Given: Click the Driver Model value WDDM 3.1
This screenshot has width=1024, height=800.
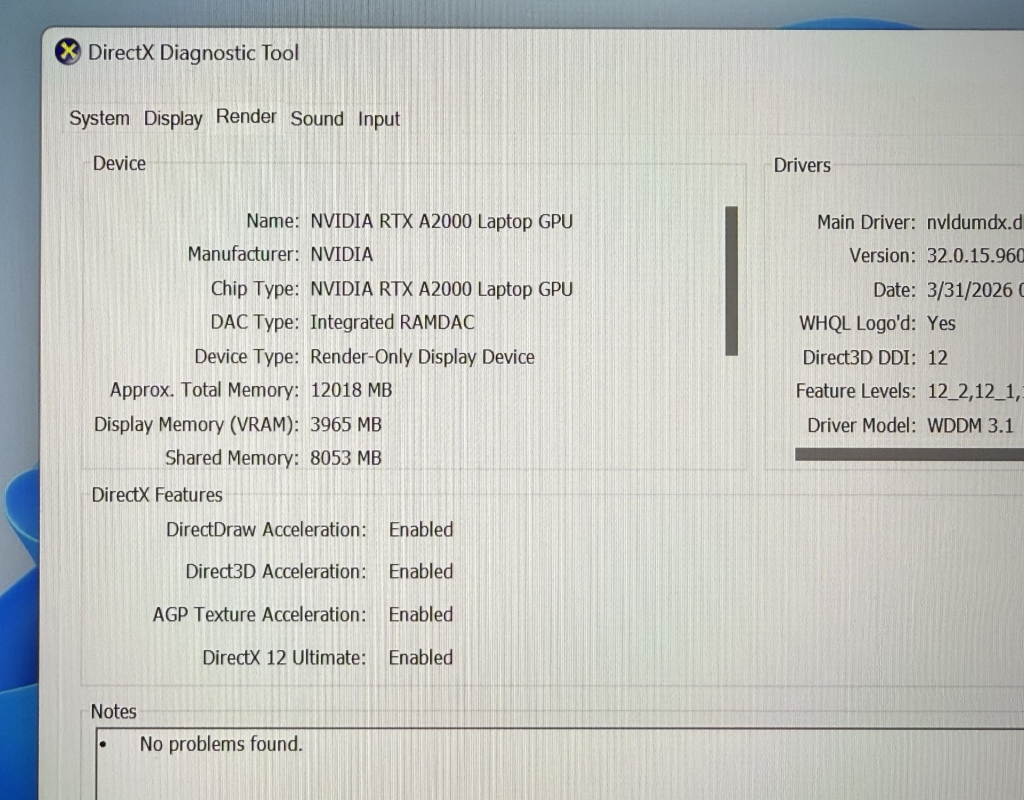Looking at the screenshot, I should (x=970, y=426).
